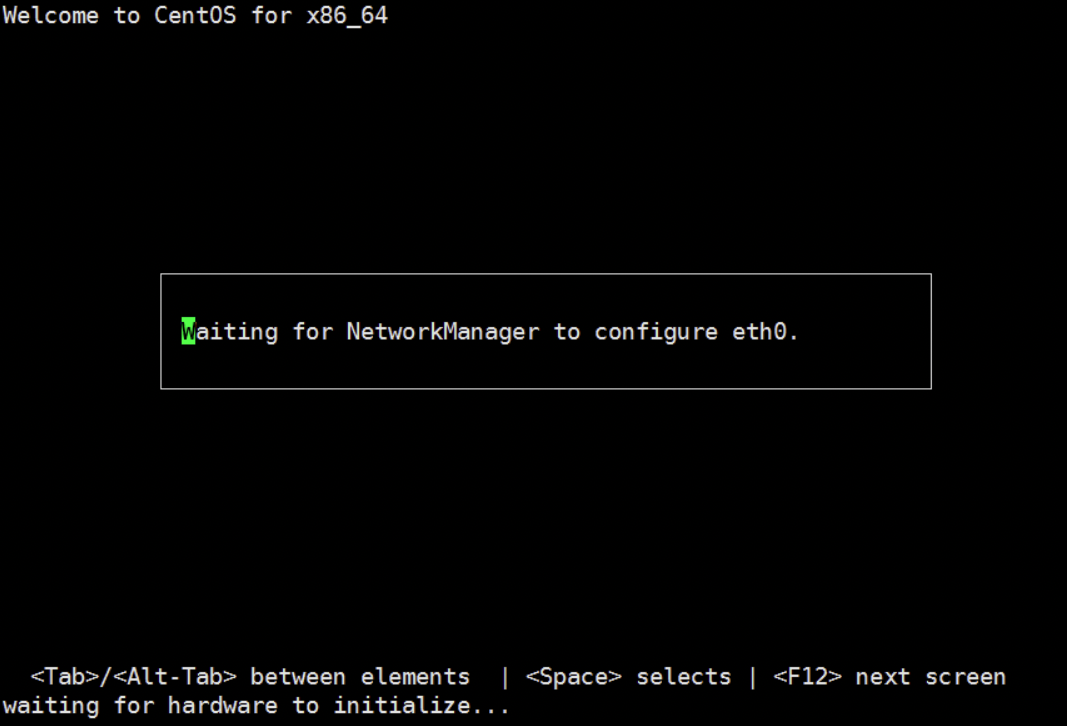1067x726 pixels.
Task: Select the word "NetworkManager" in the dialog
Action: [x=443, y=332]
